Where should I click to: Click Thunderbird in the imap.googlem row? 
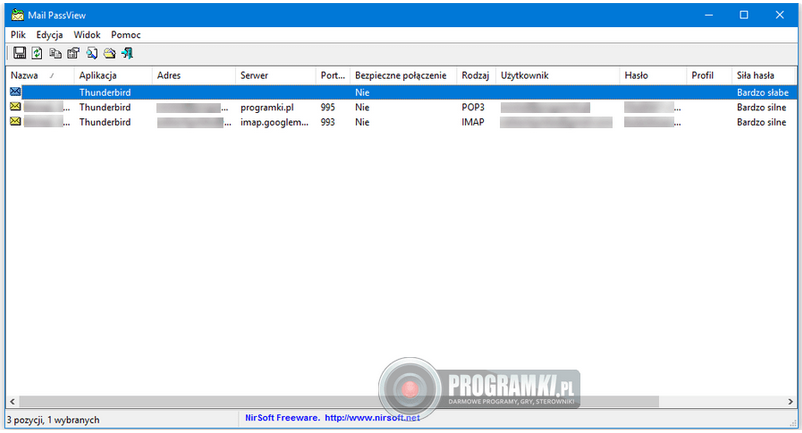pyautogui.click(x=105, y=122)
